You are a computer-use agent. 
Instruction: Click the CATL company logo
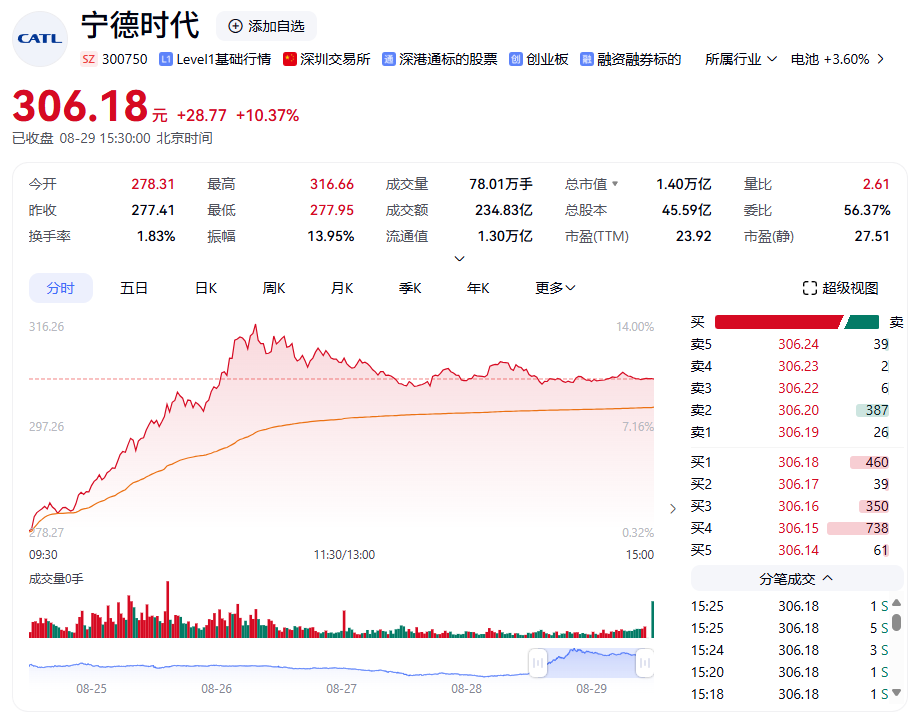[x=40, y=39]
